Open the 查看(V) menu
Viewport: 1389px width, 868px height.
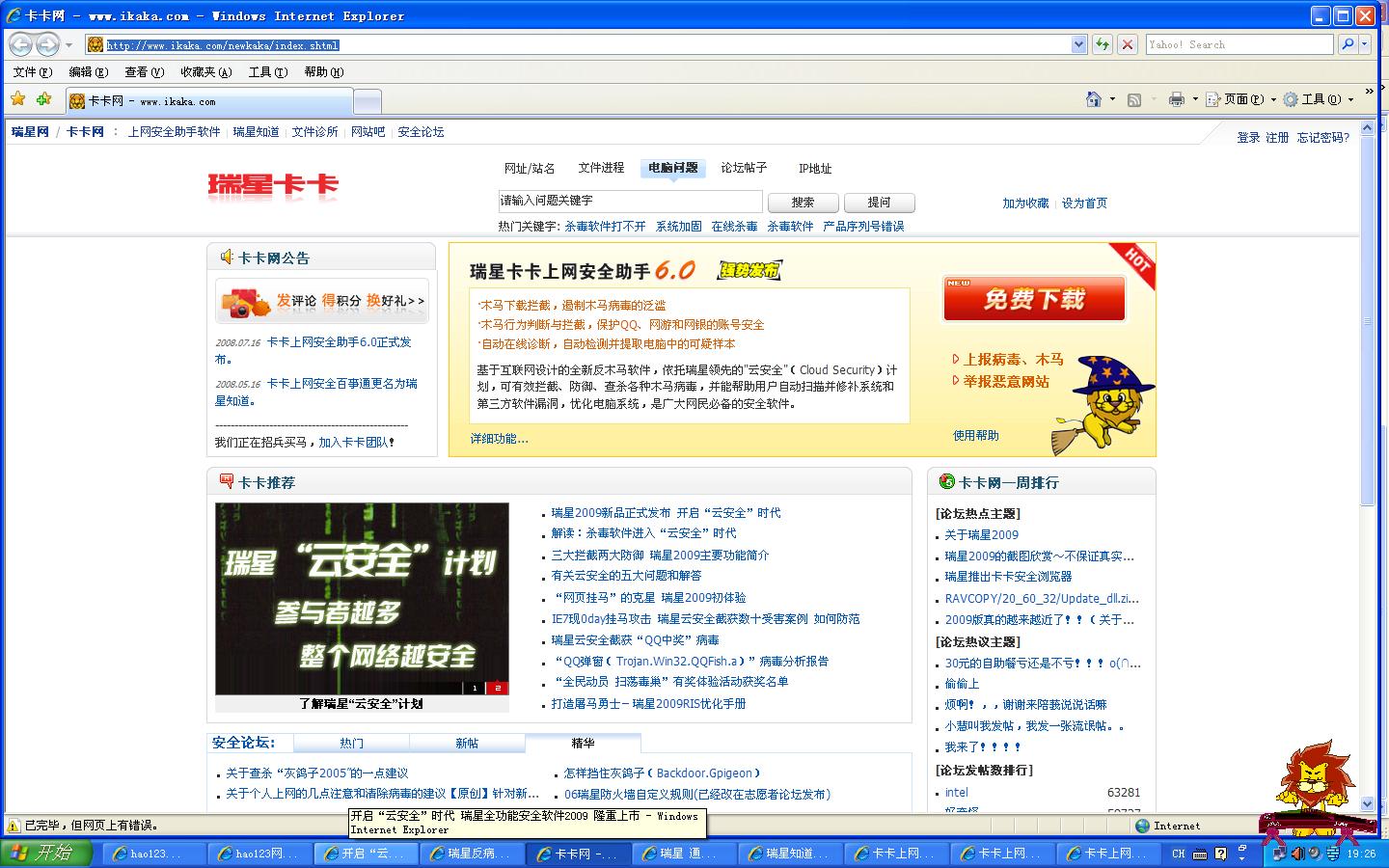[x=144, y=72]
